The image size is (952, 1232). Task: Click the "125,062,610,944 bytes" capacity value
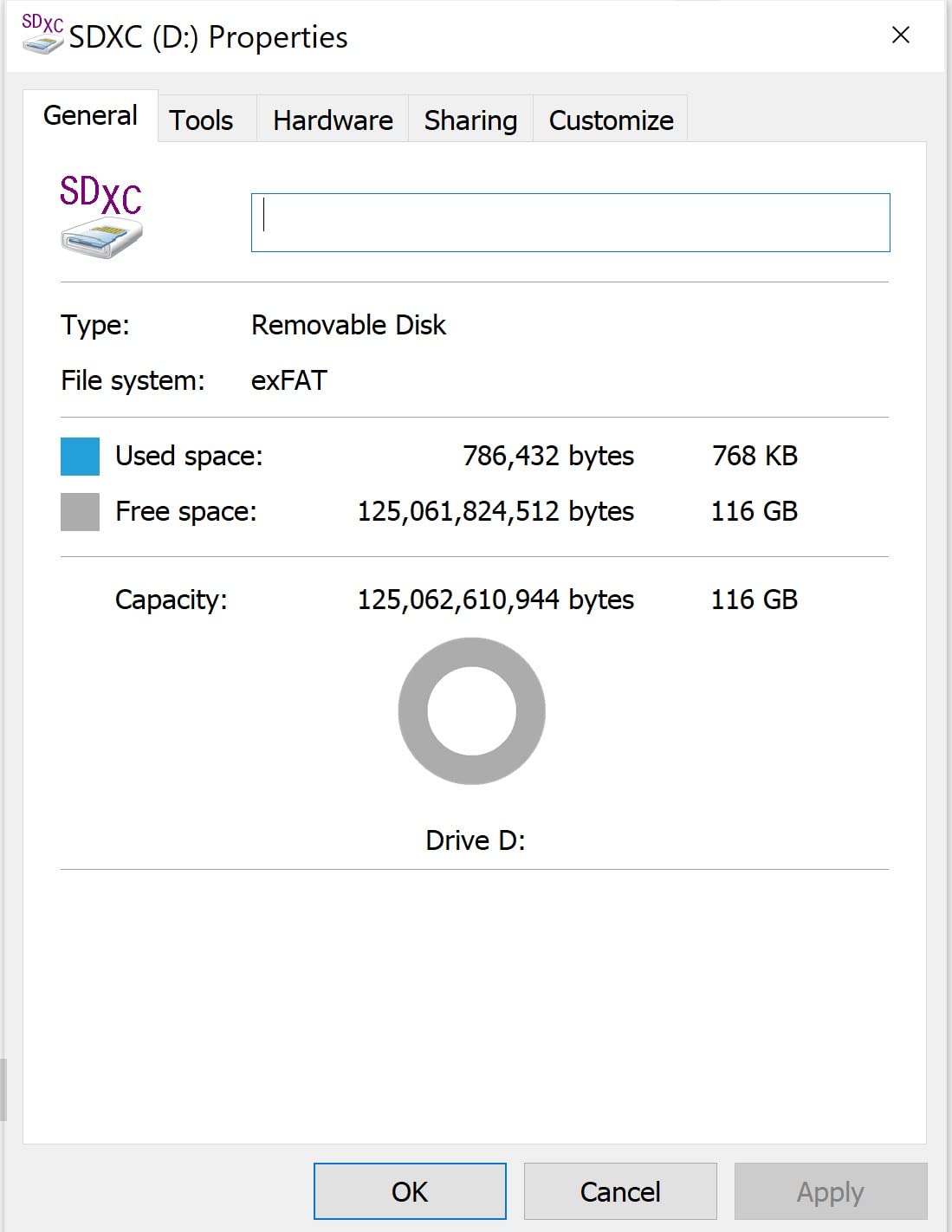(x=495, y=600)
